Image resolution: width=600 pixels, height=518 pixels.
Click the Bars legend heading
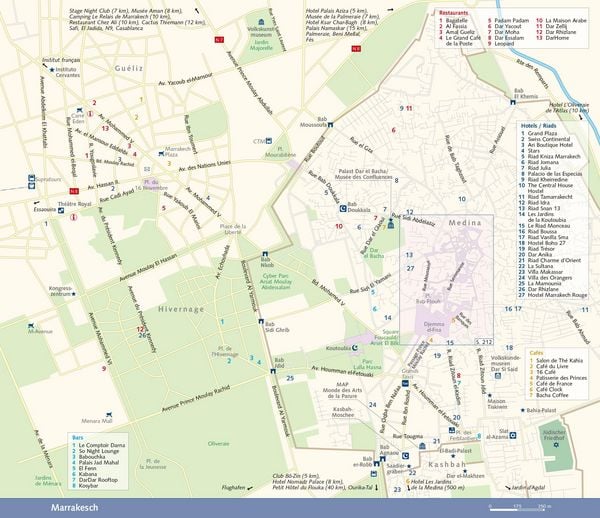78,437
